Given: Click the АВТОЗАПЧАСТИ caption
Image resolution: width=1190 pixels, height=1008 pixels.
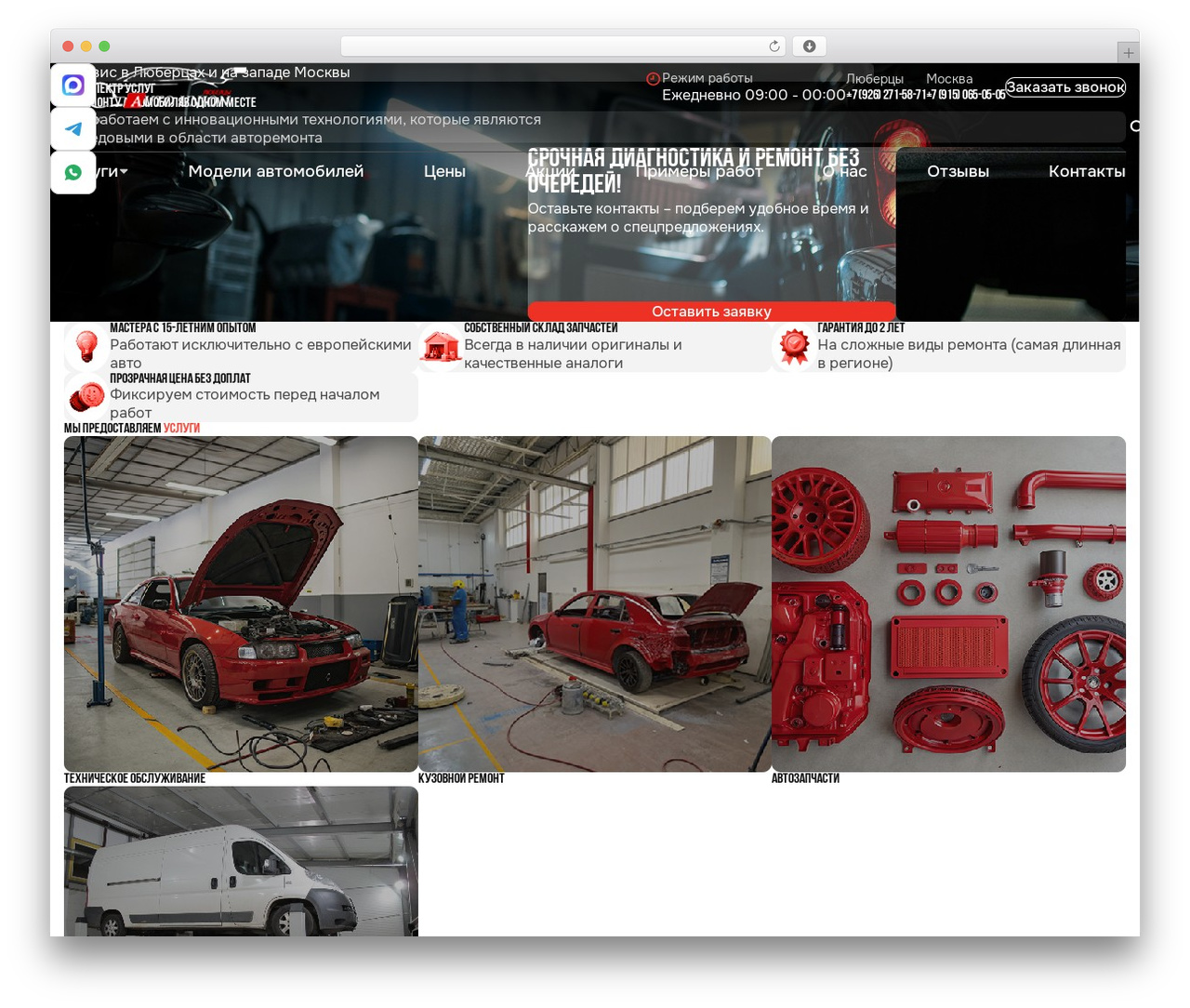Looking at the screenshot, I should (x=805, y=778).
